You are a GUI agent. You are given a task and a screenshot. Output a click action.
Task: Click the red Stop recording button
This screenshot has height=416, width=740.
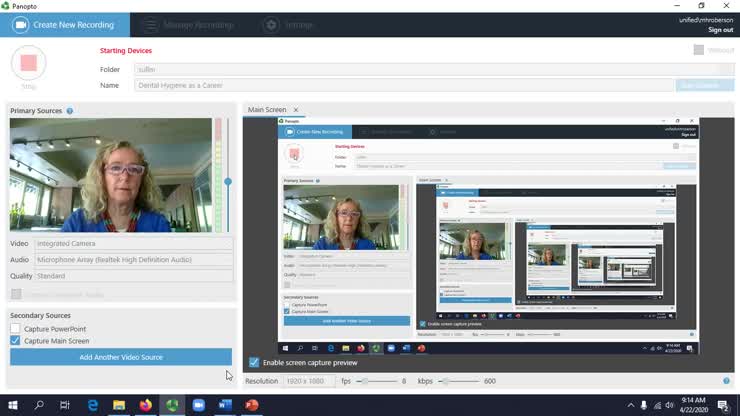(28, 63)
